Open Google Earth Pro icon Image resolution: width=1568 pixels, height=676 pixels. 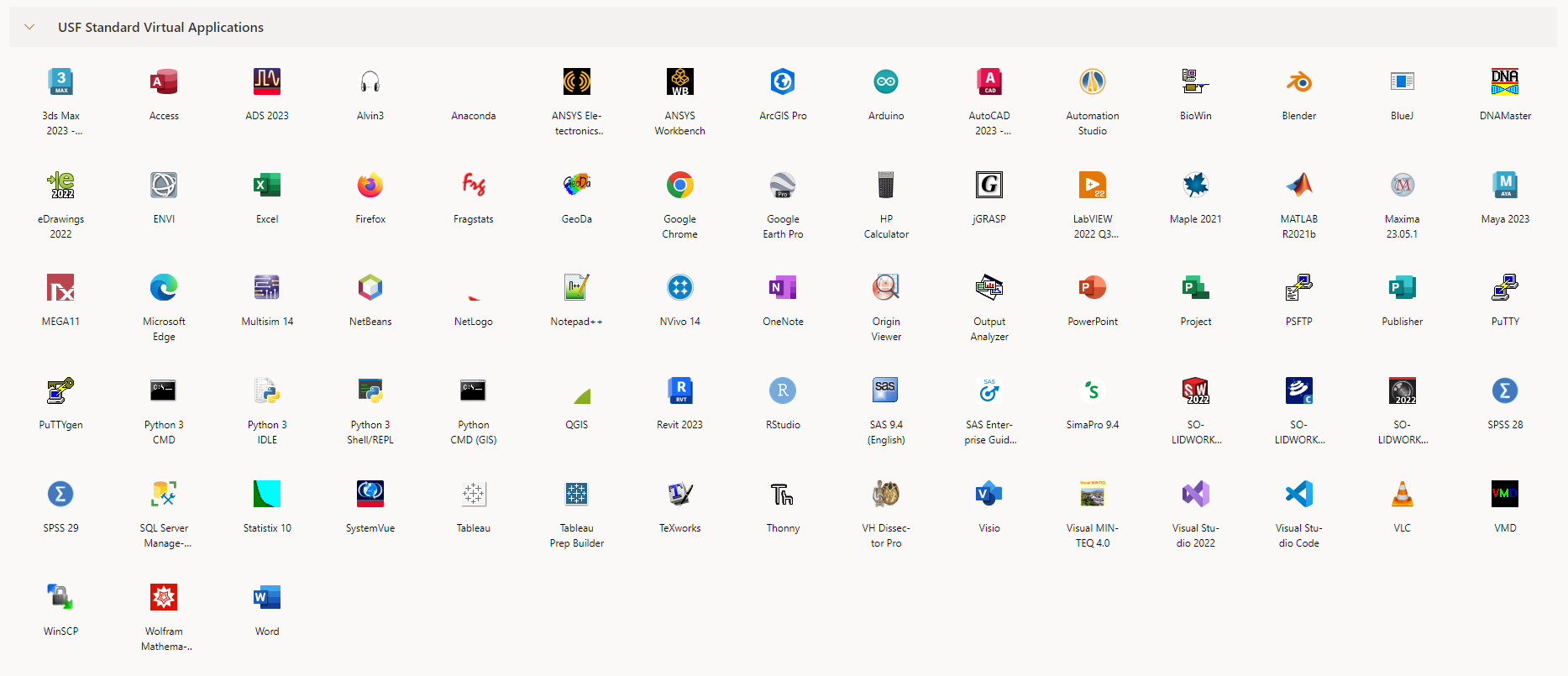pyautogui.click(x=783, y=185)
